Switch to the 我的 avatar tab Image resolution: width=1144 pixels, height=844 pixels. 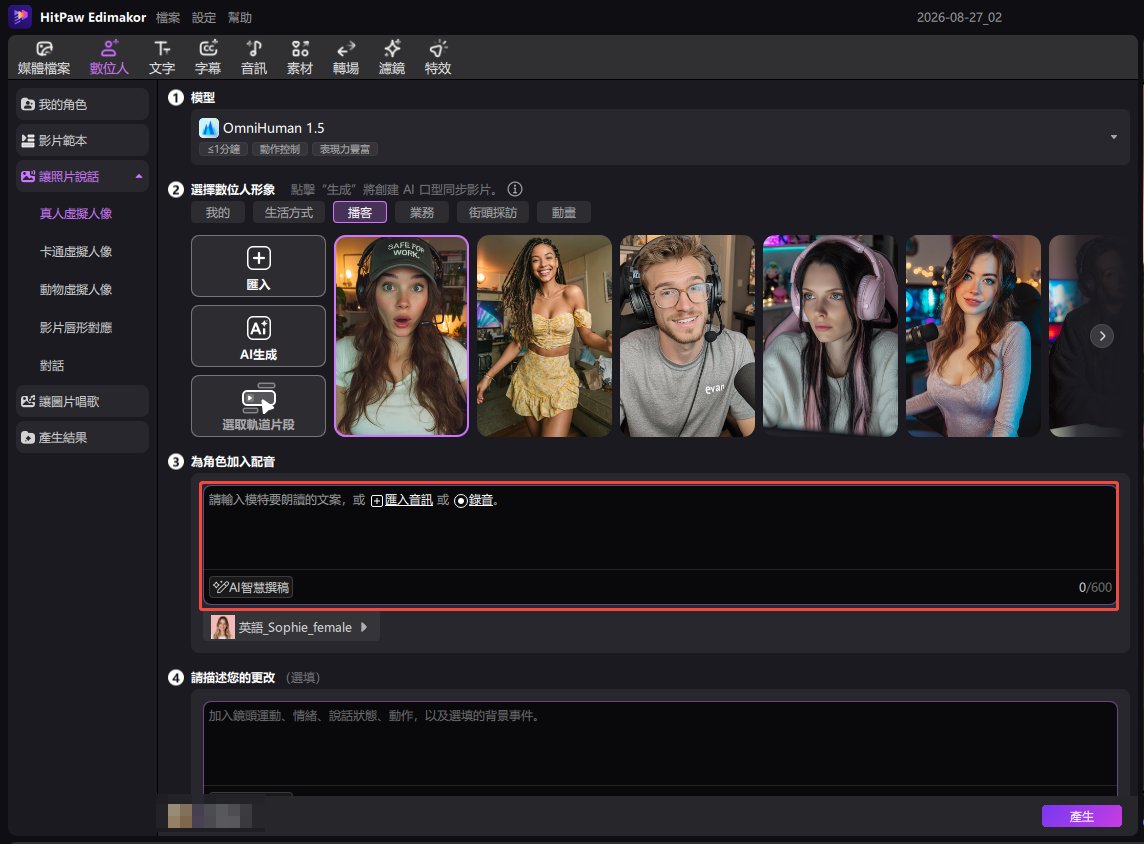click(217, 212)
